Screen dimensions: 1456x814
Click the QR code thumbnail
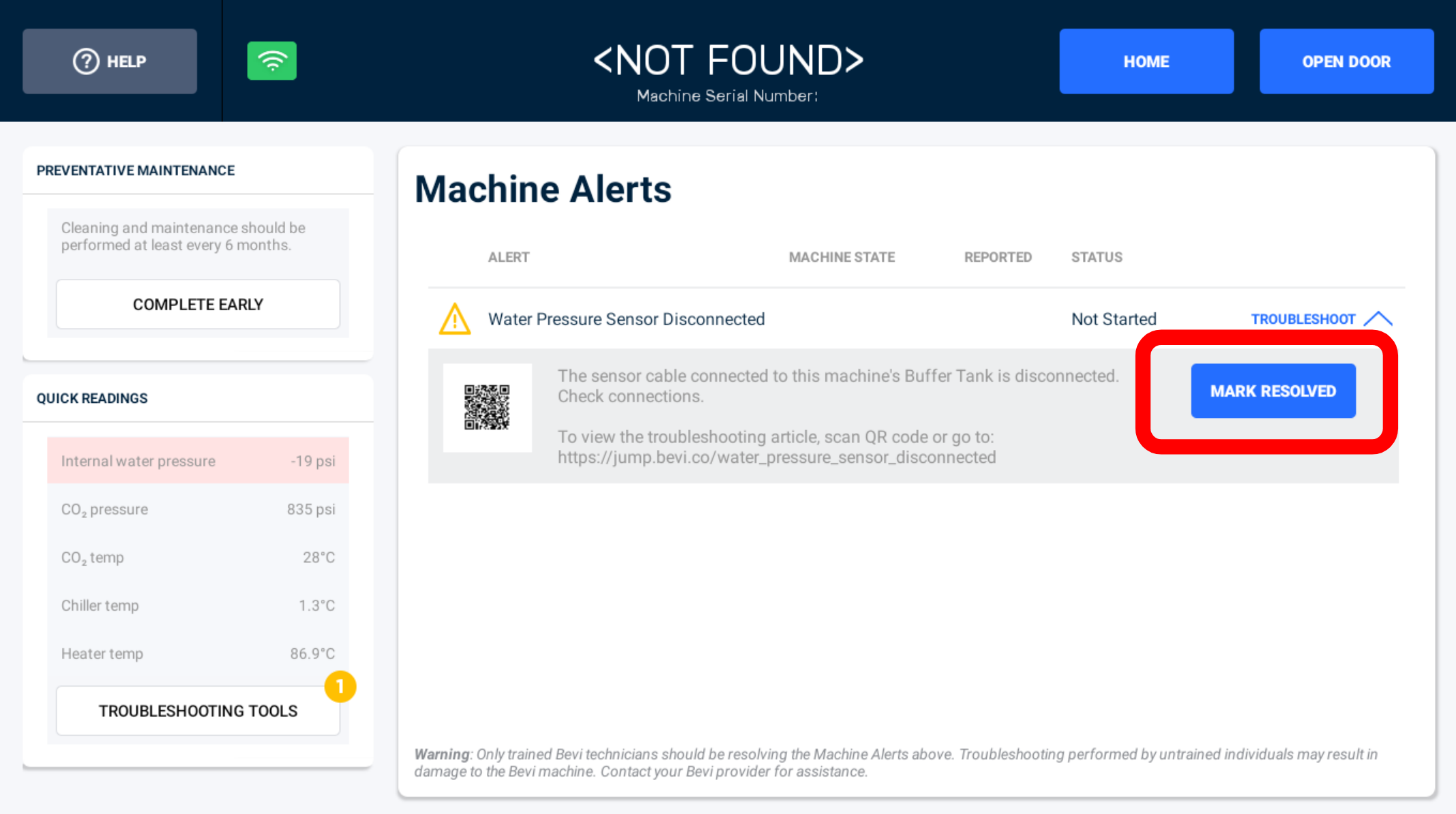487,407
